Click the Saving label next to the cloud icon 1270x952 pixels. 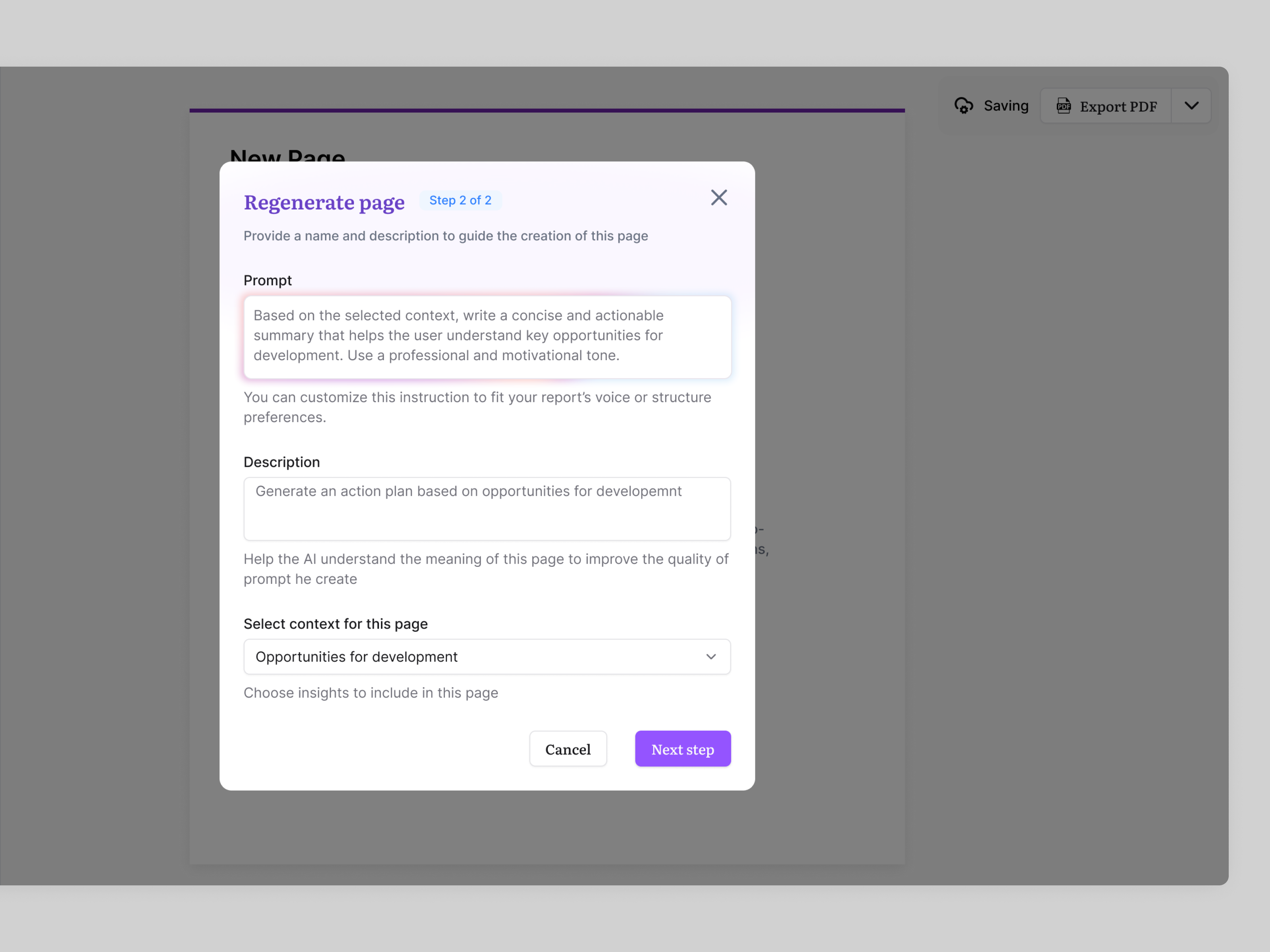point(1006,105)
